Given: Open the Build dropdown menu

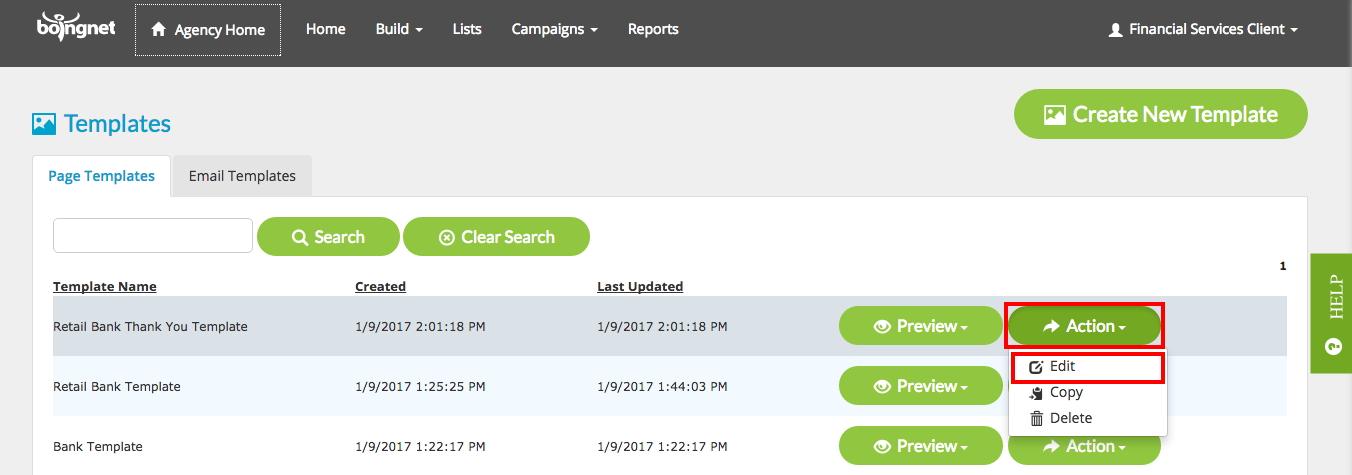Looking at the screenshot, I should [399, 29].
